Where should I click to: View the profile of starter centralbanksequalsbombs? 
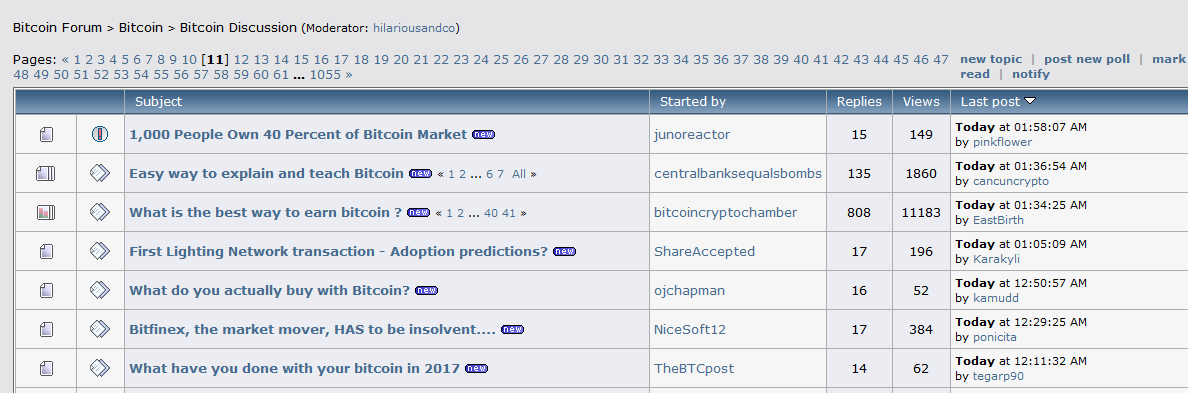point(738,173)
